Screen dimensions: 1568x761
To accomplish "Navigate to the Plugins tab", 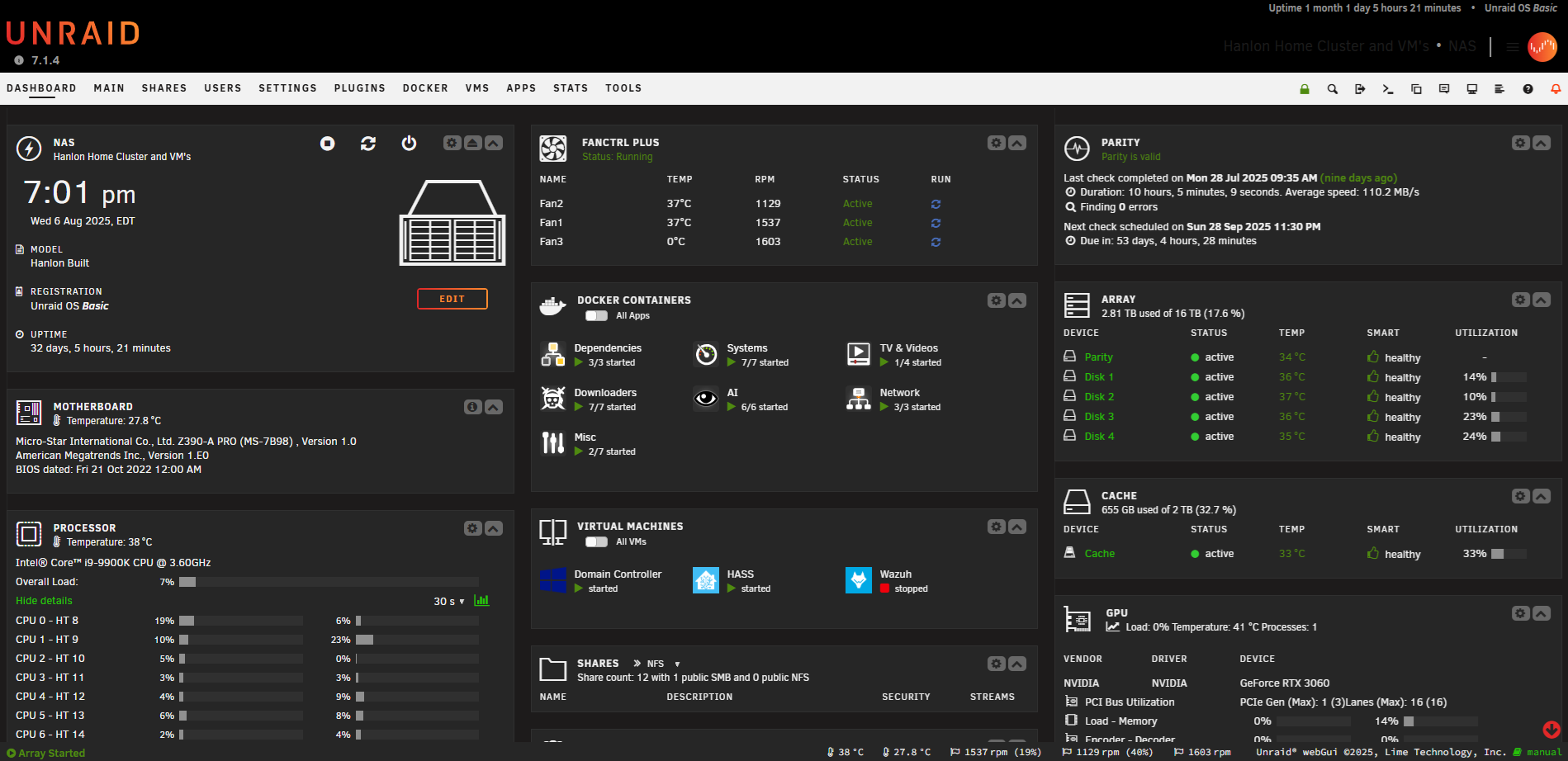I will click(360, 88).
